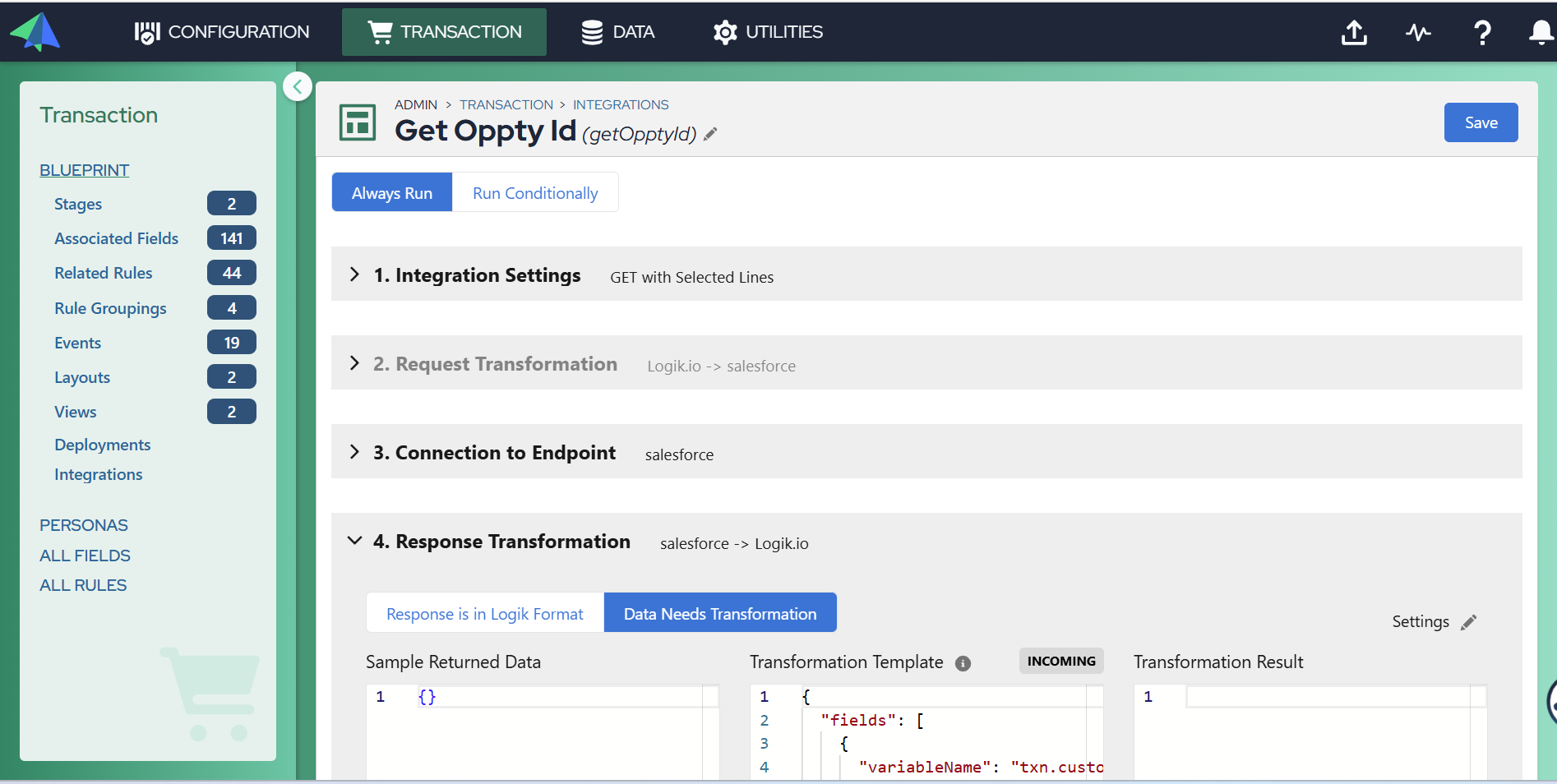Open Related Rules in the sidebar
Viewport: 1557px width, 784px height.
tap(104, 273)
